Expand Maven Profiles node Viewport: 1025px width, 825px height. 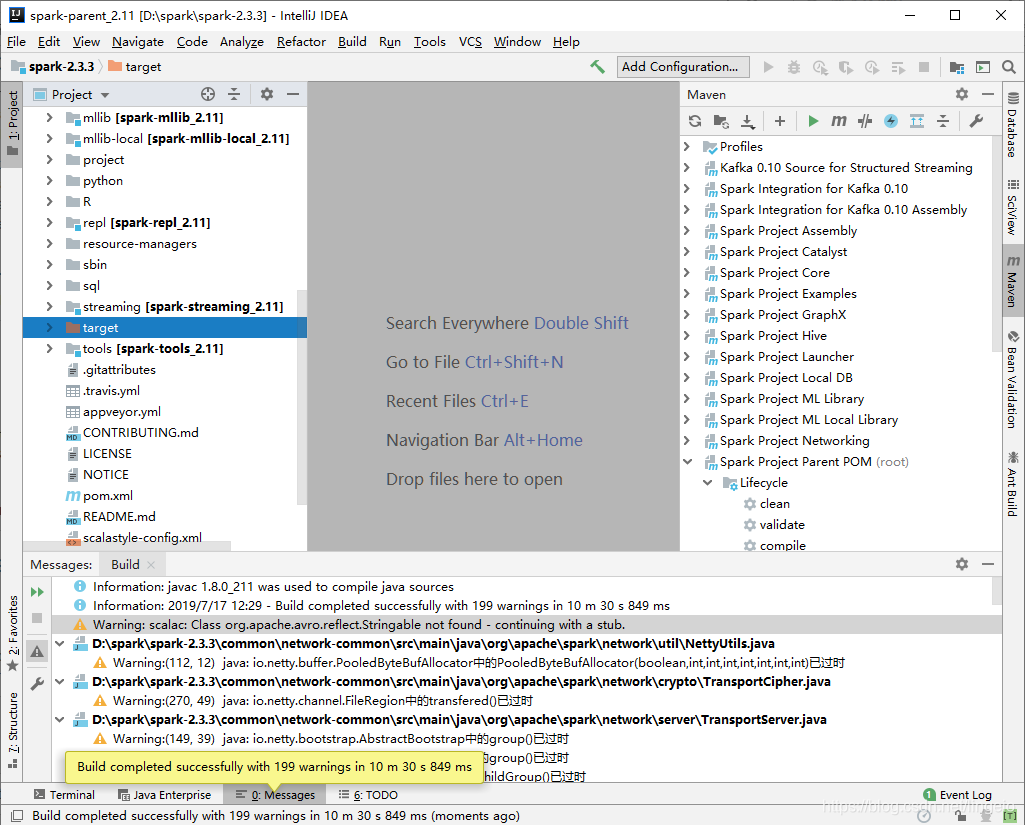click(687, 146)
